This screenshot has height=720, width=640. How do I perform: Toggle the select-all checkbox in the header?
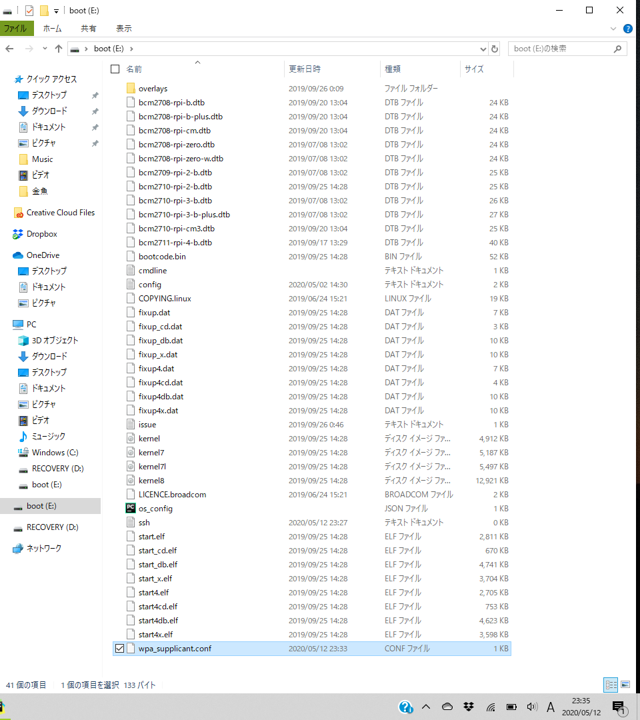[x=115, y=69]
